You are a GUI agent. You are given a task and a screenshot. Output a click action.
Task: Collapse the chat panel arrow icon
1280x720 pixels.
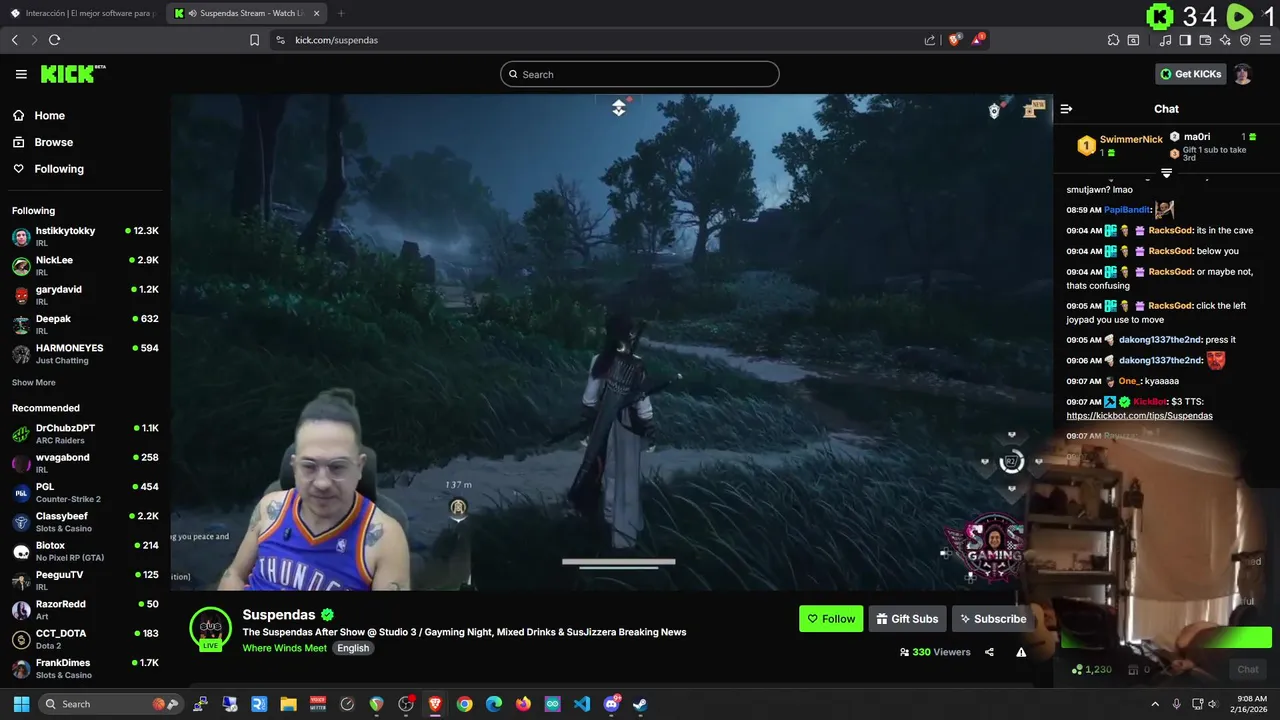pos(1066,109)
